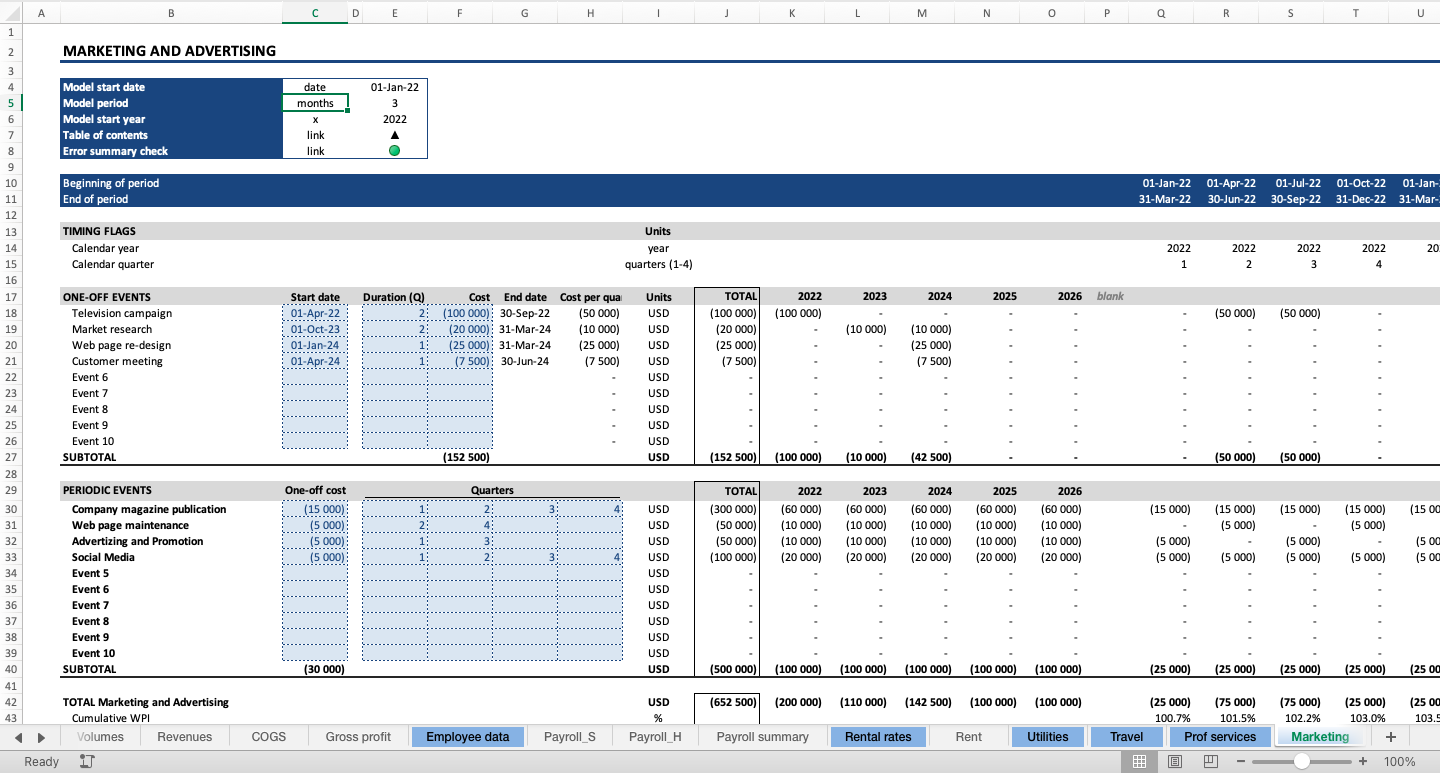Select the 'Television campaign' label cell
Screen dimensions: 1440x773
122,313
